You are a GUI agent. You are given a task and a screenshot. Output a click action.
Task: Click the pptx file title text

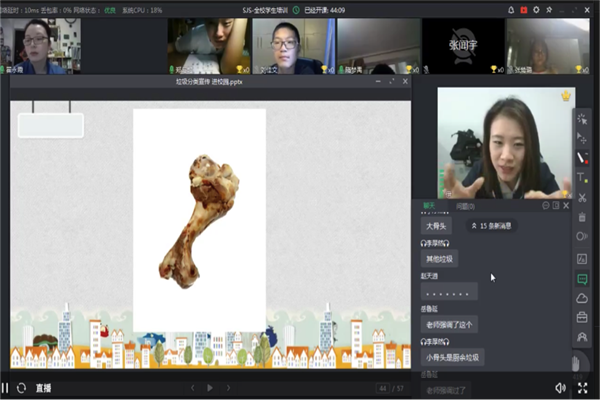(209, 82)
